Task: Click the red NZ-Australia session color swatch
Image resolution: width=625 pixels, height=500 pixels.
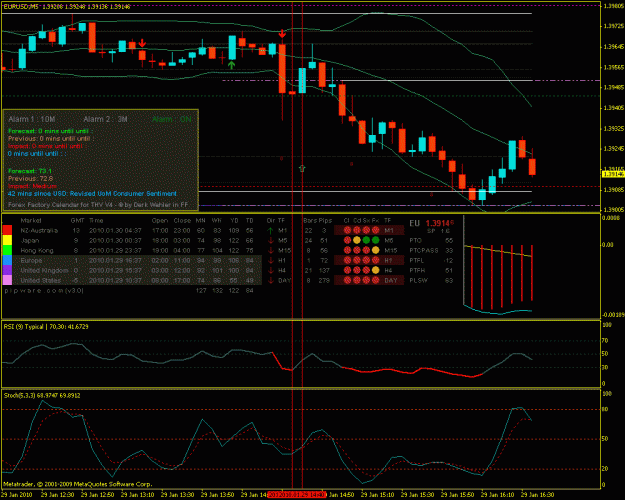Action: [7, 230]
